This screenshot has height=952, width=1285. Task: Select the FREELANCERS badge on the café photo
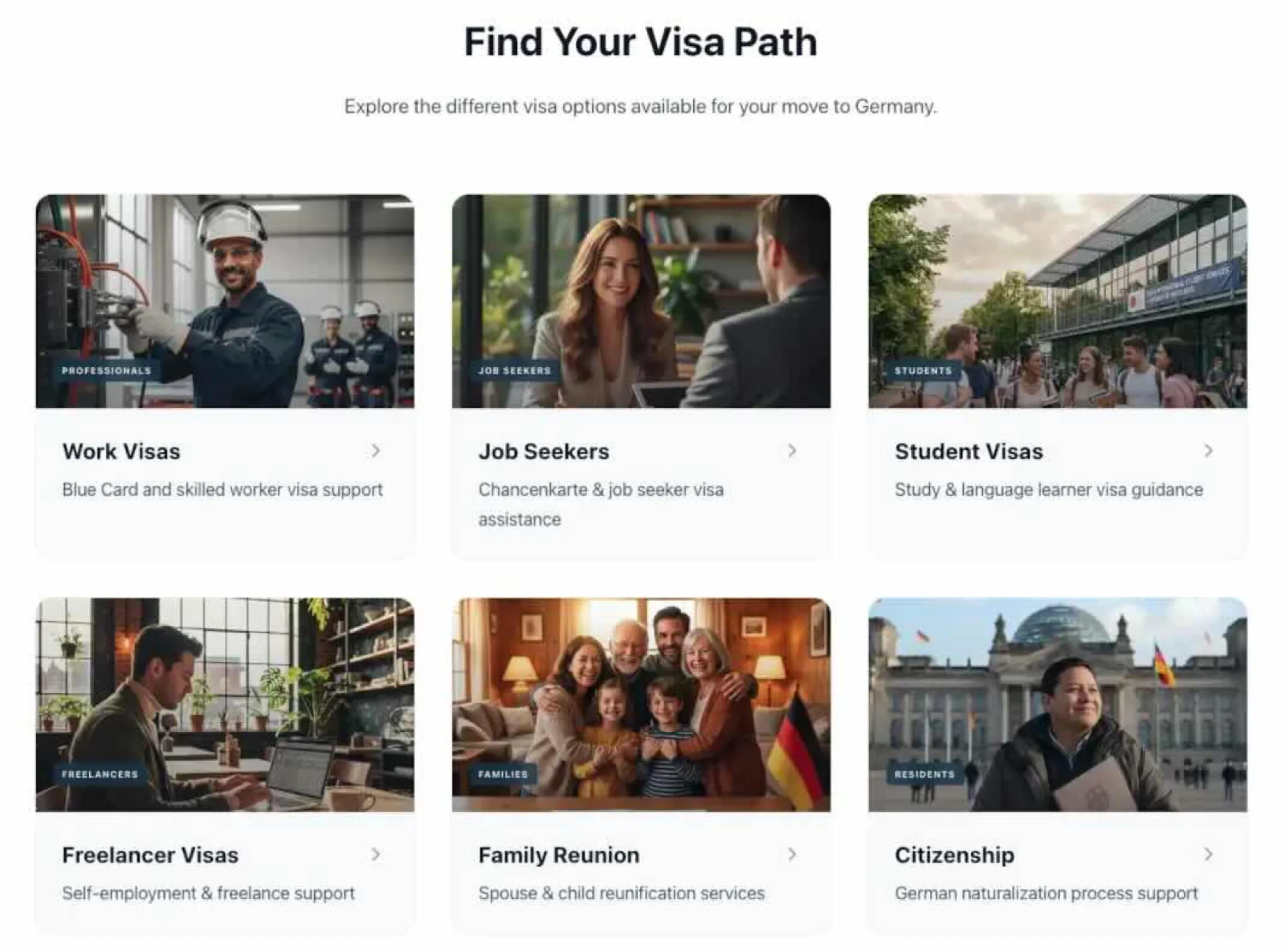100,774
